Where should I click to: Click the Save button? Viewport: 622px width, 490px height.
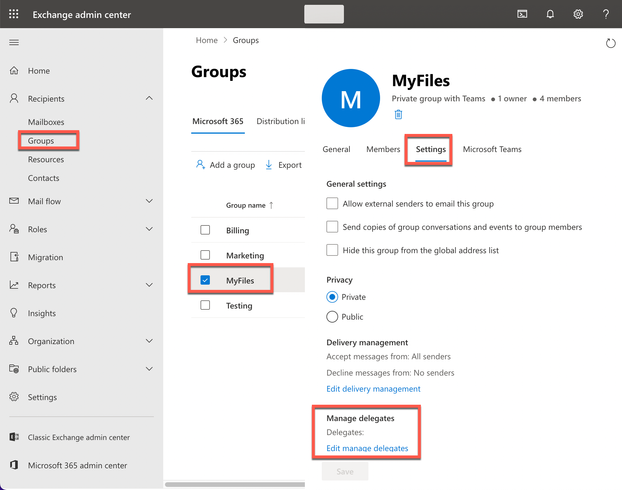point(345,471)
